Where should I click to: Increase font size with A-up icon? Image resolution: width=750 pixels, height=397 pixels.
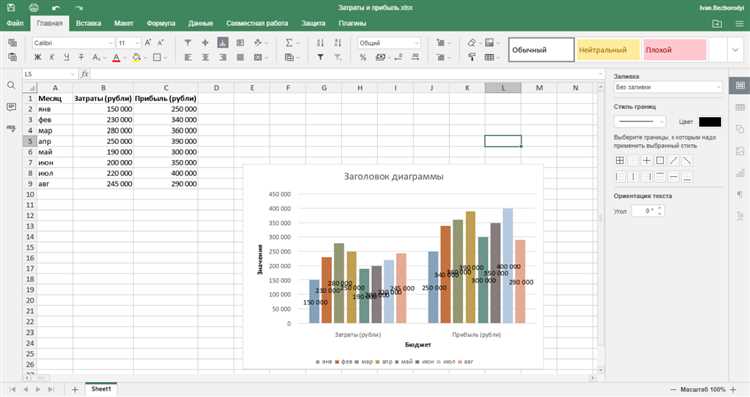point(148,43)
